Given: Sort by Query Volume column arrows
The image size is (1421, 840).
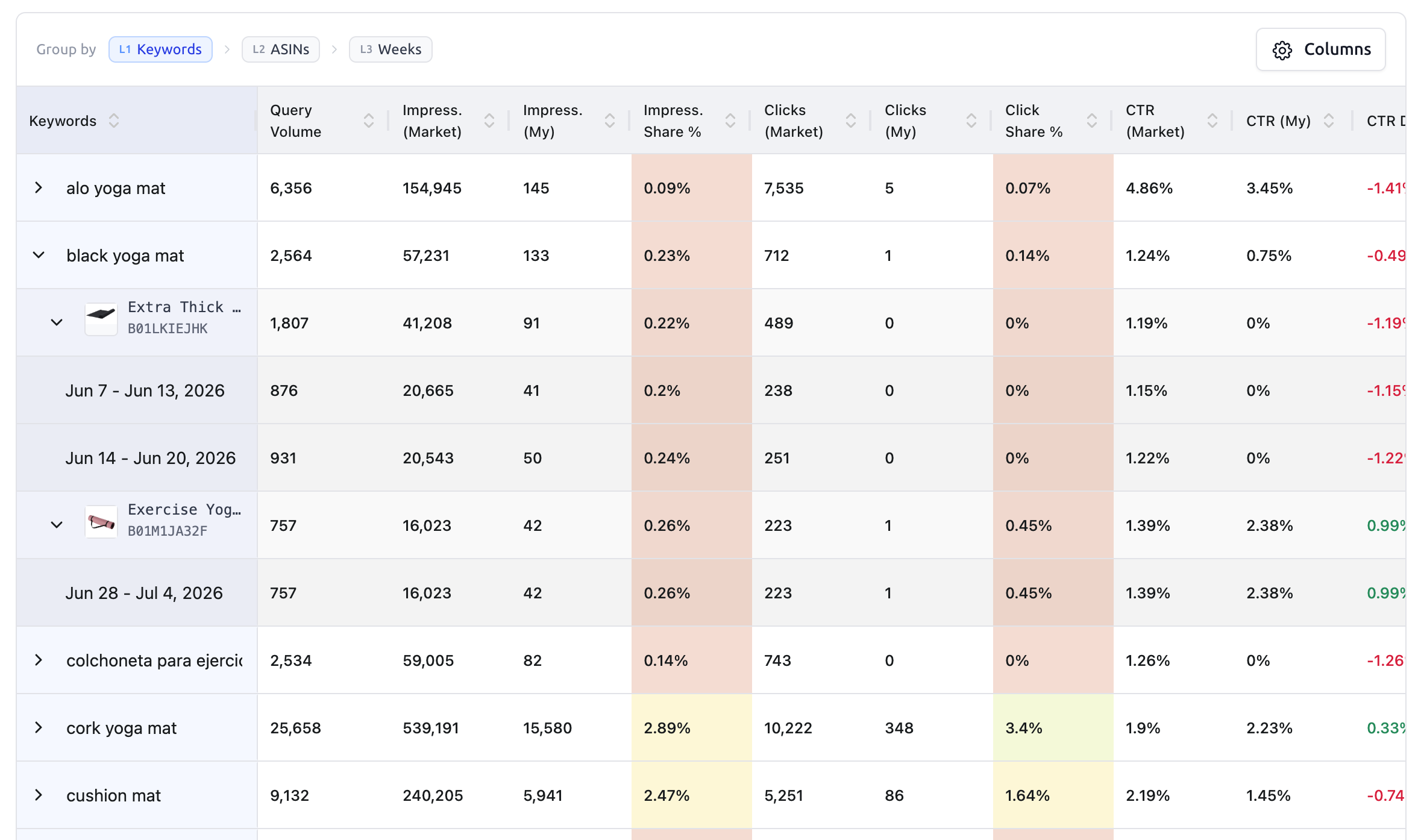Looking at the screenshot, I should [x=369, y=121].
